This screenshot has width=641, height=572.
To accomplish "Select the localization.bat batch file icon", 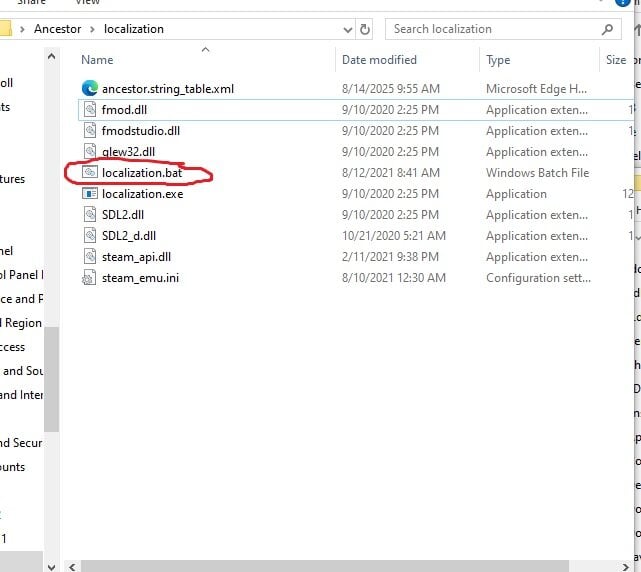I will 90,172.
